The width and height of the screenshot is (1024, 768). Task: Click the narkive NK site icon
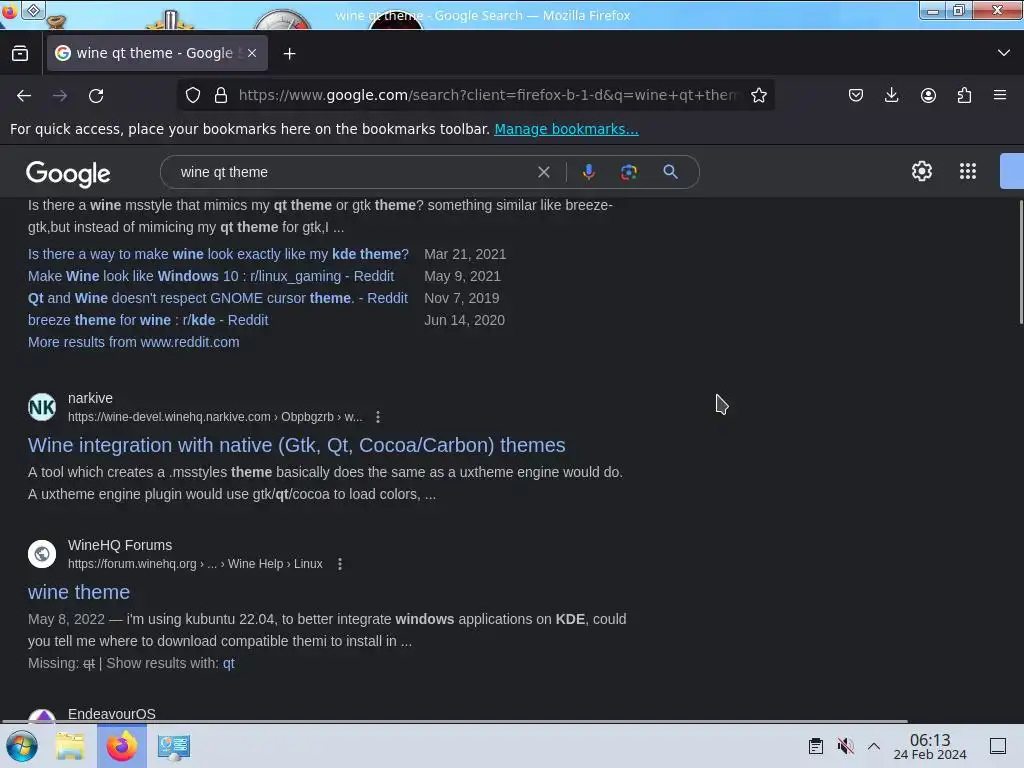point(42,407)
